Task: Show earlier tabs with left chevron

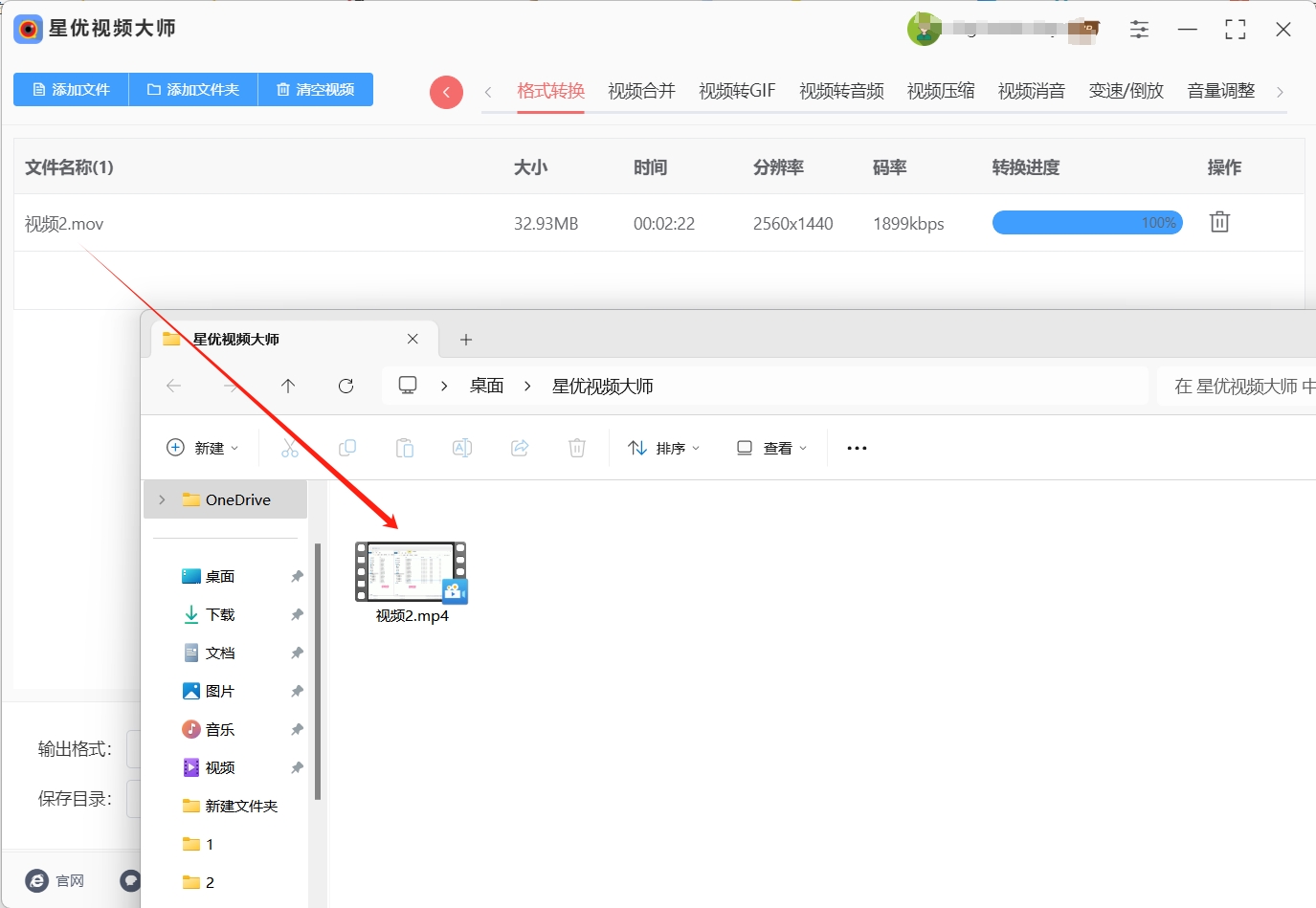Action: (x=488, y=92)
